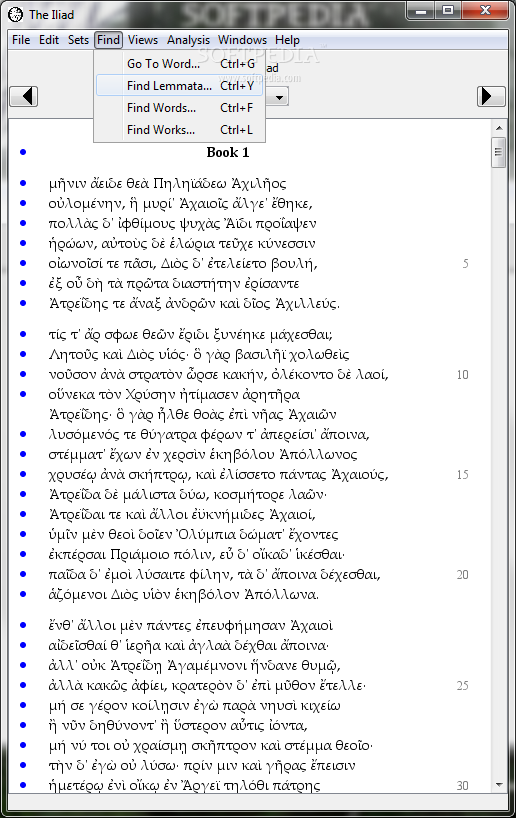This screenshot has width=516, height=818.
Task: Click the scrollbar down arrow
Action: [x=499, y=785]
